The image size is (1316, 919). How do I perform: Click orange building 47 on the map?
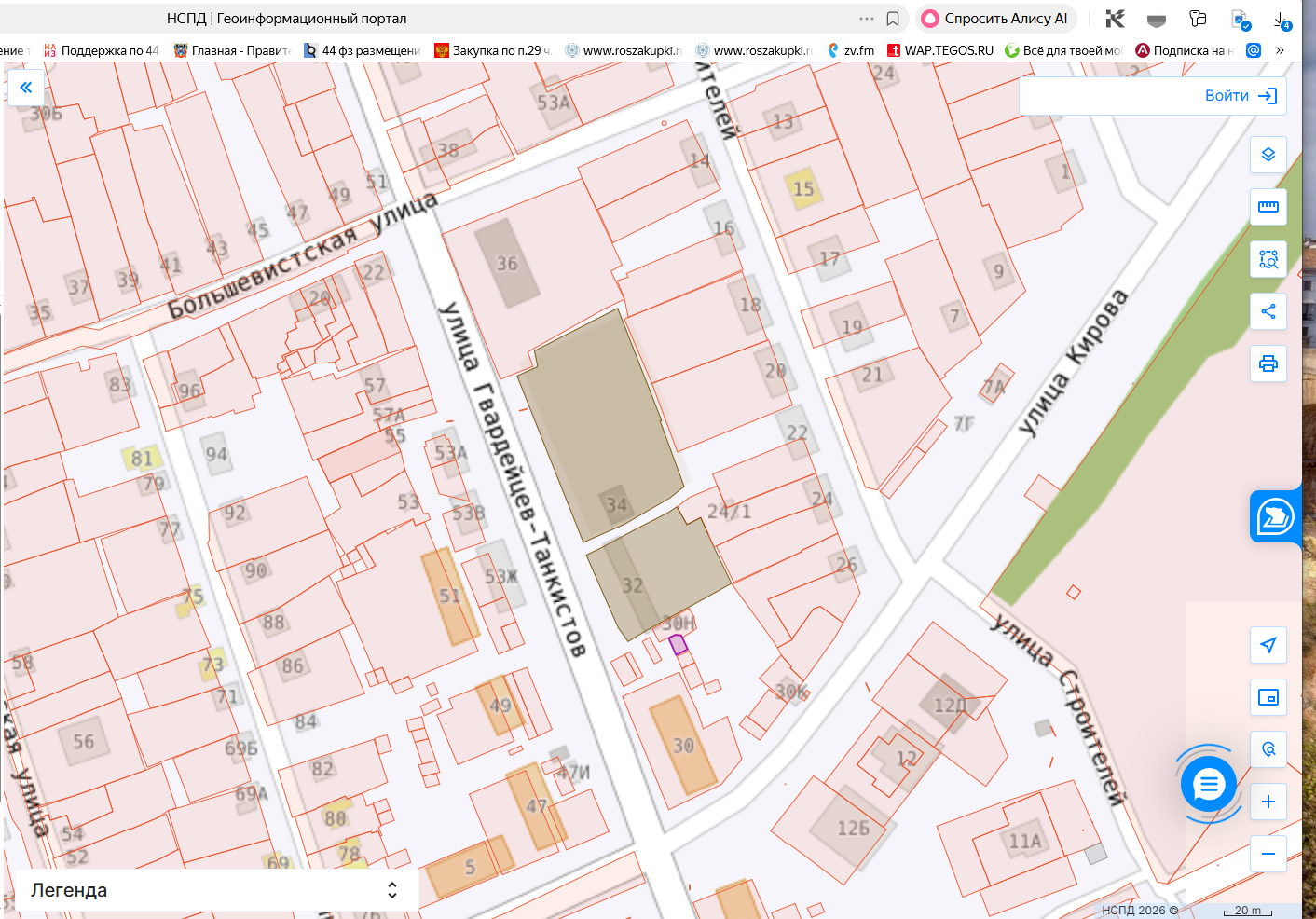click(537, 807)
